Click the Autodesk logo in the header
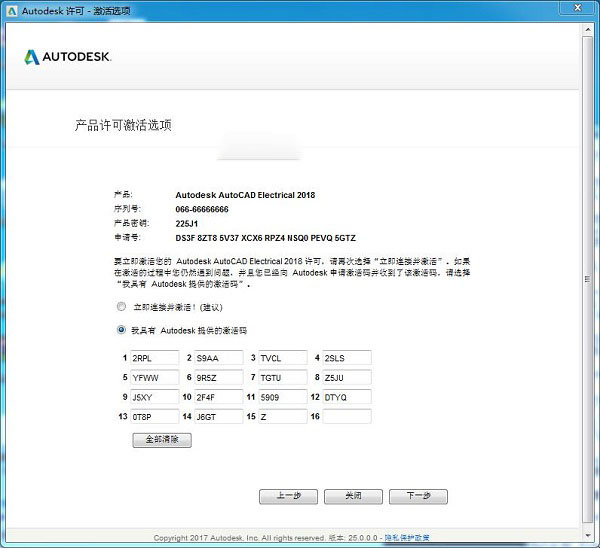This screenshot has width=600, height=548. (68, 57)
